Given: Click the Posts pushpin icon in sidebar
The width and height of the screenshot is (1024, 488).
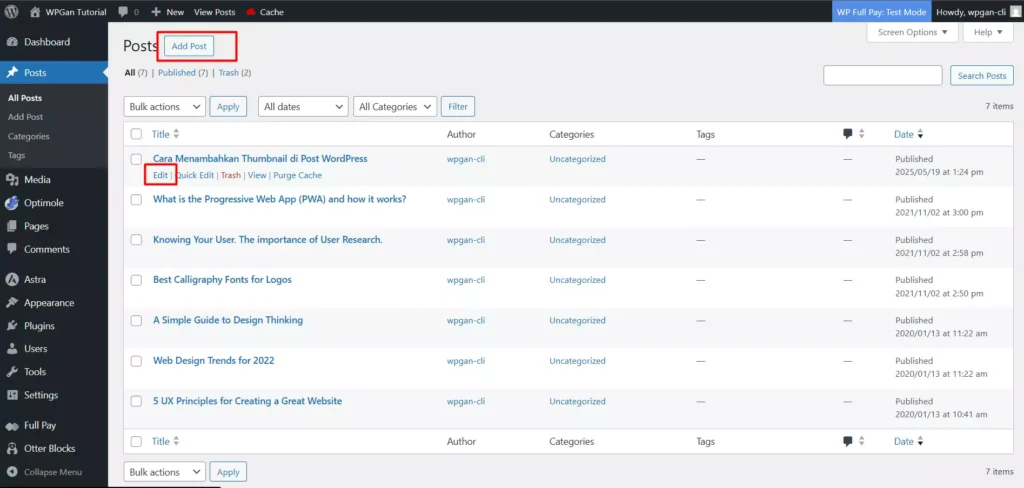Looking at the screenshot, I should coord(12,73).
